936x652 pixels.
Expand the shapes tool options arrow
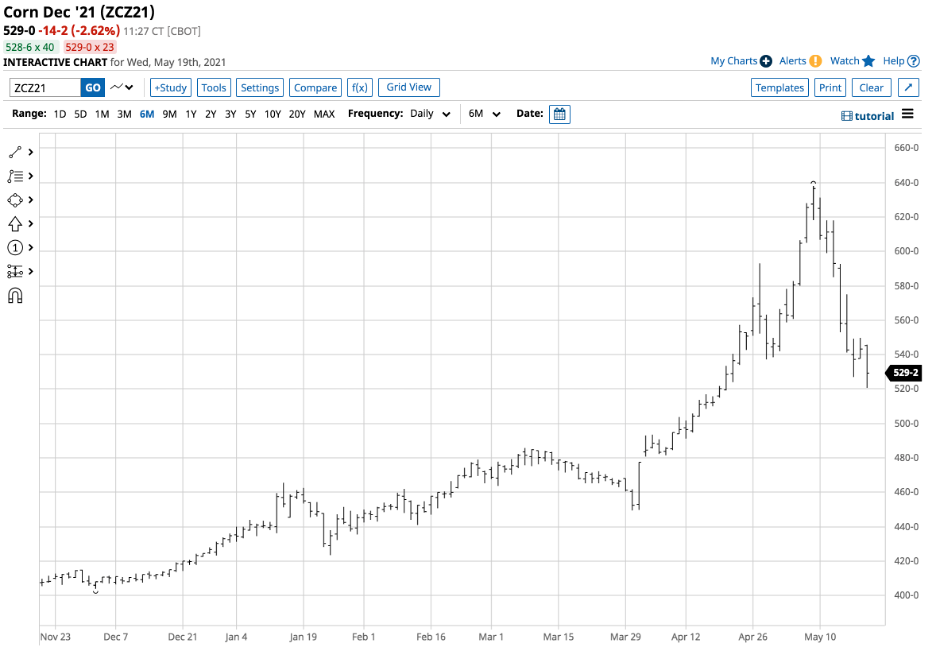click(30, 200)
